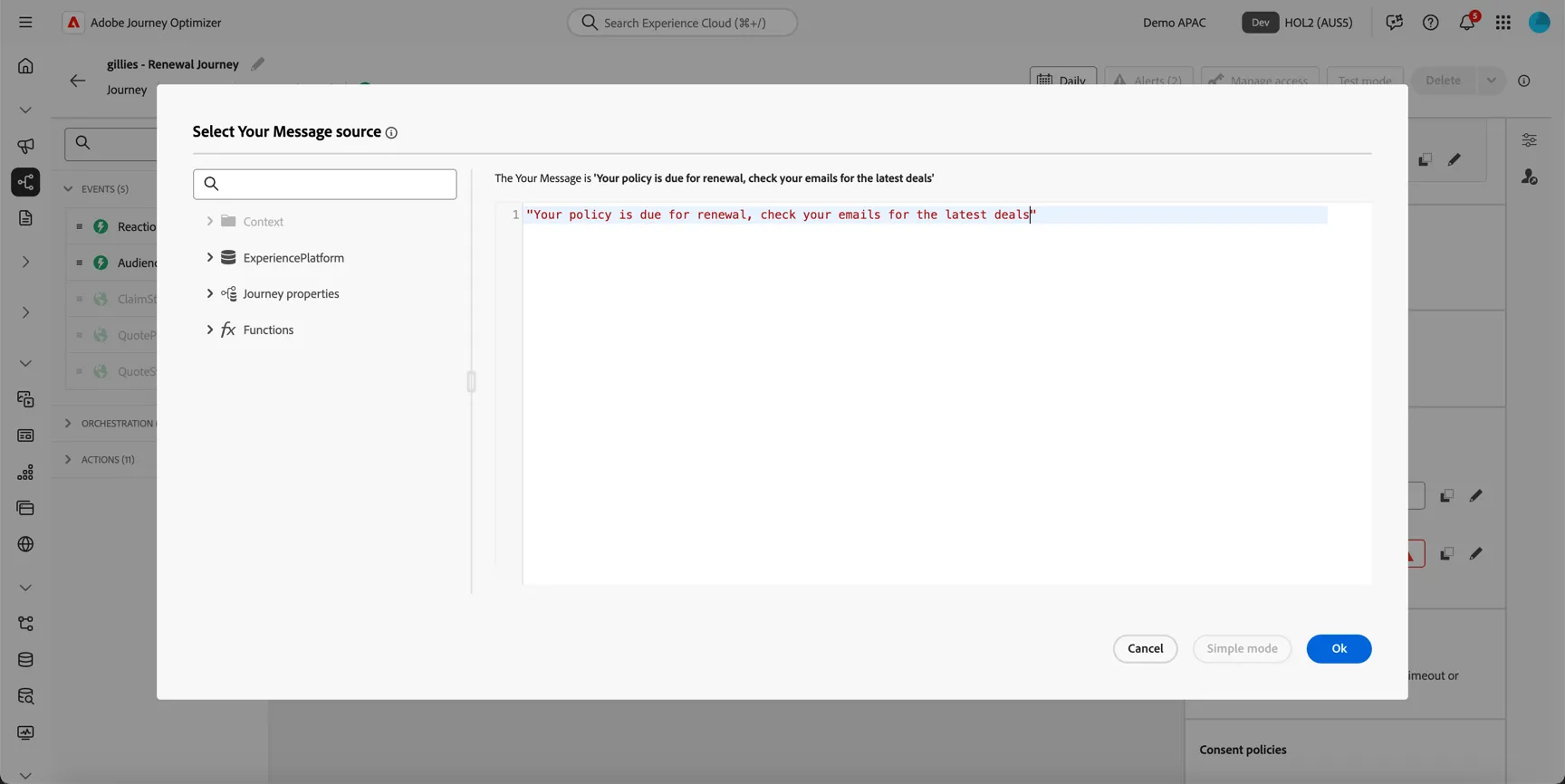Edit the journey name with the pencil icon
The height and width of the screenshot is (784, 1565).
[x=258, y=64]
